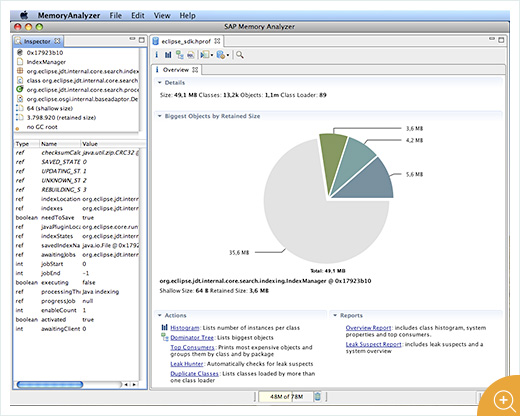Viewport: 520px width, 416px height.
Task: Click the magnifier search toolbar icon
Action: point(240,55)
